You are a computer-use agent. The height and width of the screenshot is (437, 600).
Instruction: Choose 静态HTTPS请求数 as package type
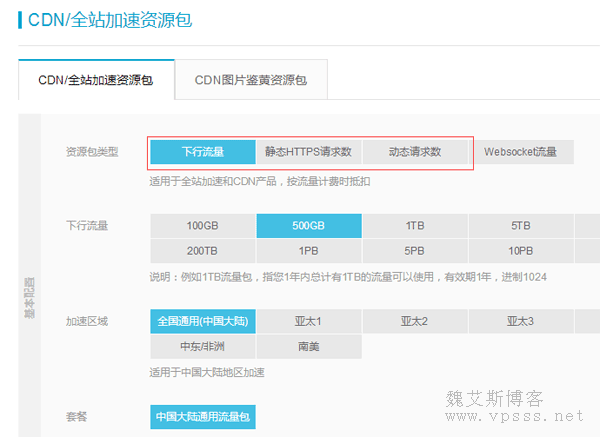click(308, 152)
